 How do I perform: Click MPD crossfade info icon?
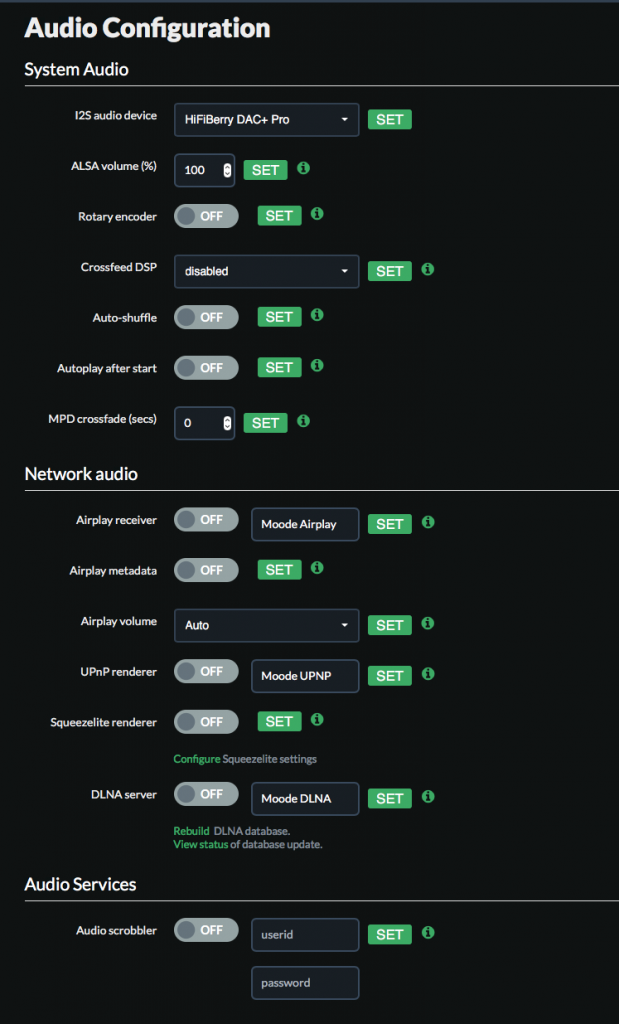point(303,421)
